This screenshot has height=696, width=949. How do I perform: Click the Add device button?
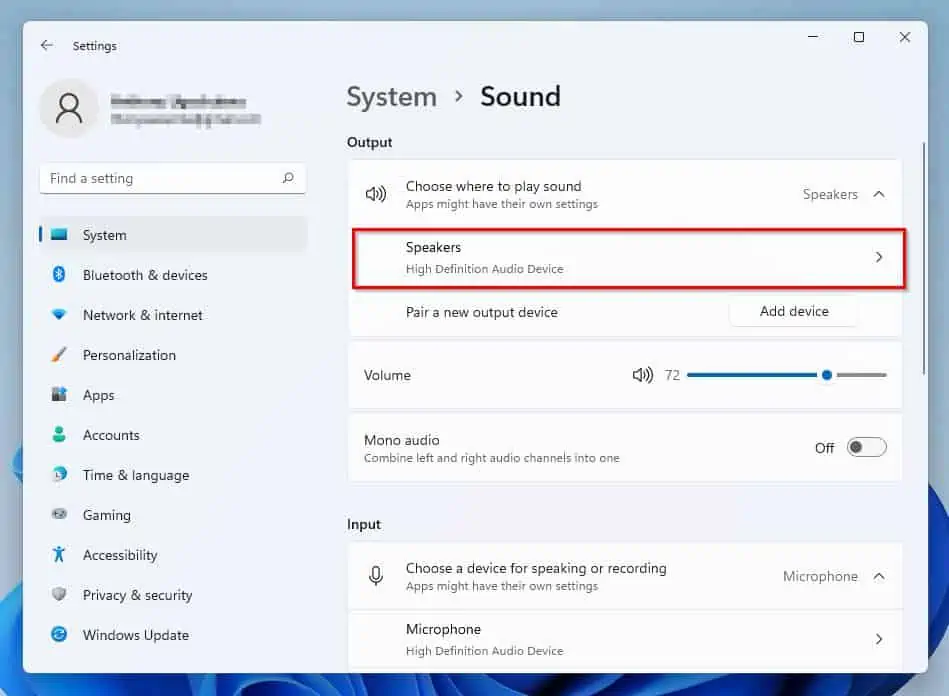(793, 311)
